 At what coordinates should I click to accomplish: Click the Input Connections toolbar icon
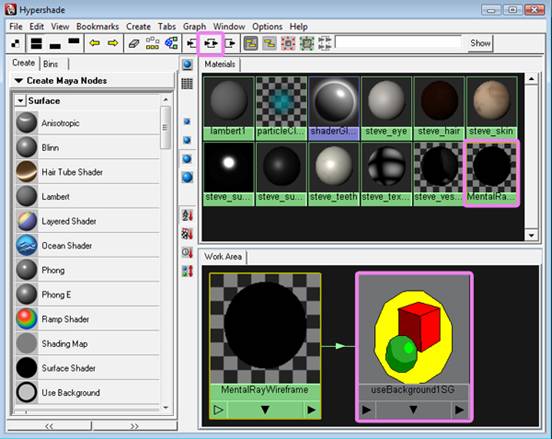(192, 43)
